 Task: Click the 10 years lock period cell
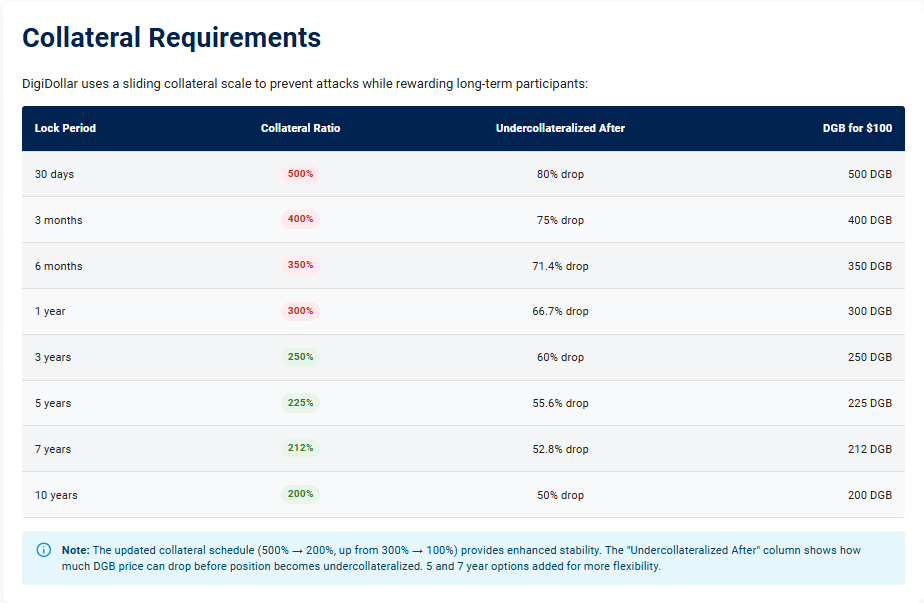56,495
